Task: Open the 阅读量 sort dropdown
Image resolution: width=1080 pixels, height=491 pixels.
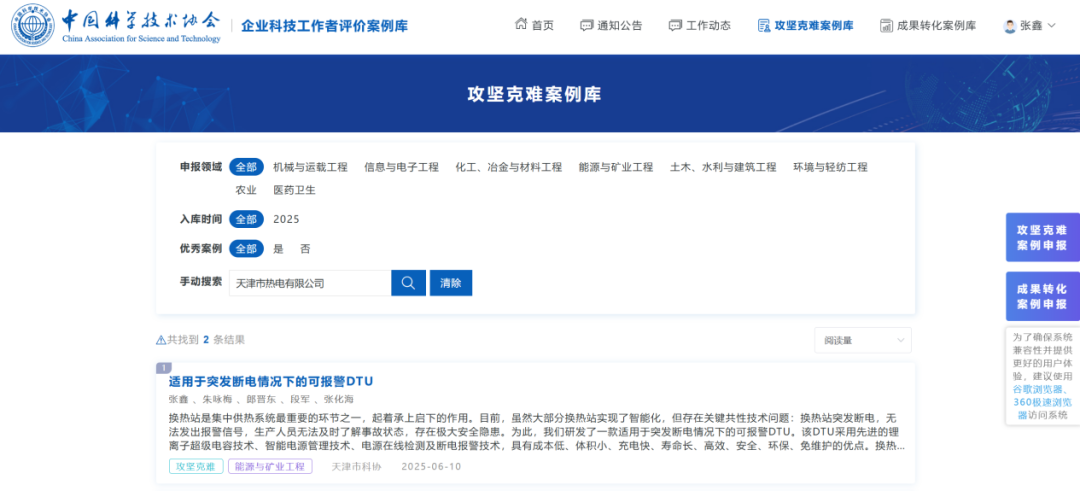Action: (862, 340)
